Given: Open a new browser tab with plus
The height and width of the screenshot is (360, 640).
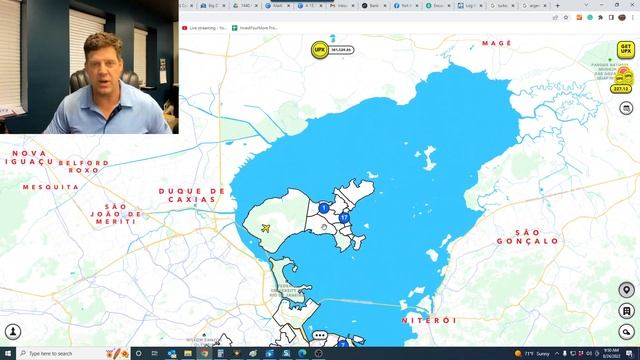Looking at the screenshot, I should (558, 5).
